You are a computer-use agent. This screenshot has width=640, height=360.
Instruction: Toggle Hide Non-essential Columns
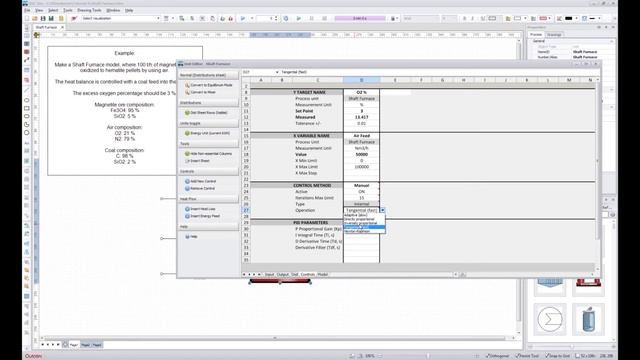point(209,153)
